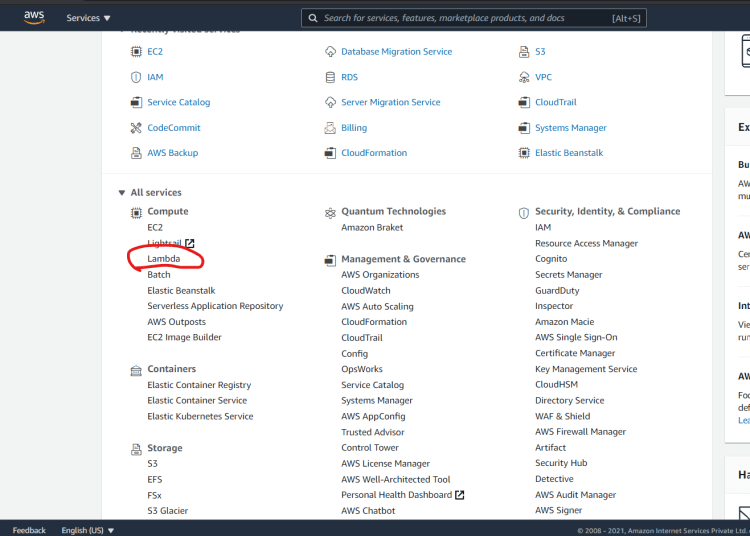Click the S3 storage icon in recent services
The width and height of the screenshot is (750, 536).
coord(524,52)
